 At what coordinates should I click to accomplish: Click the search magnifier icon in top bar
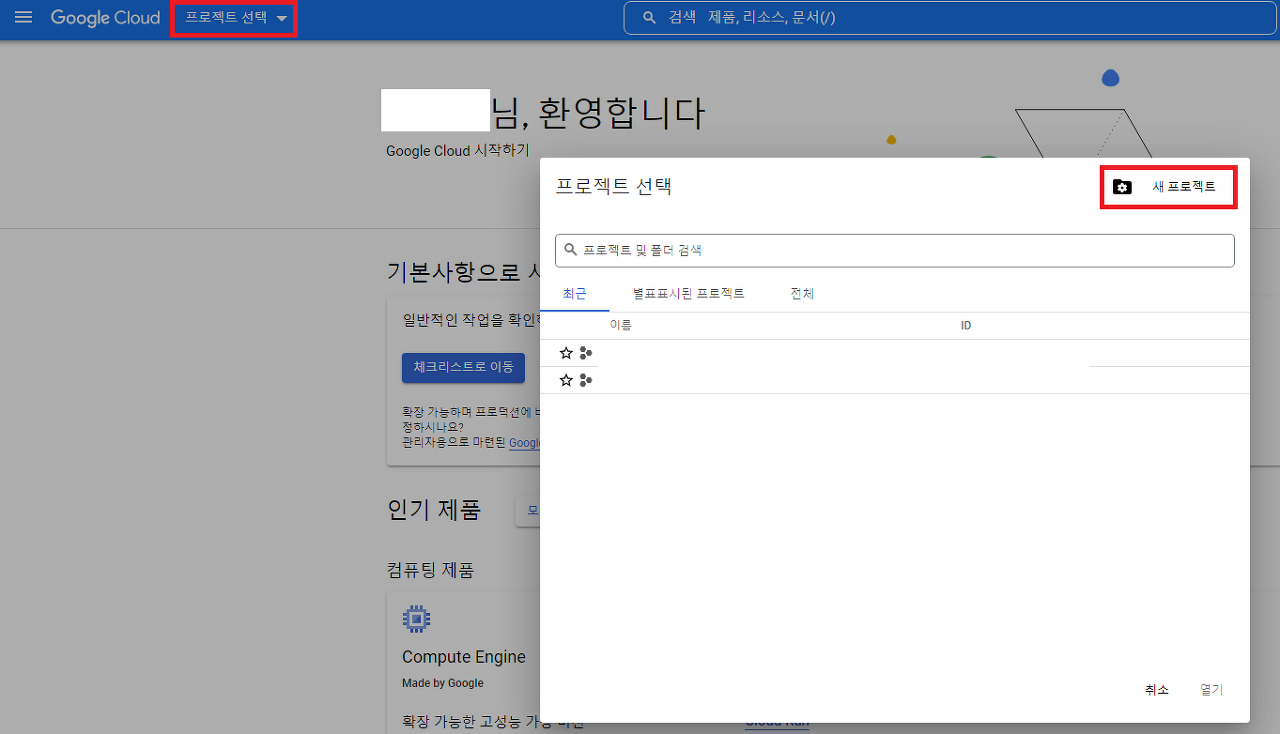point(649,18)
